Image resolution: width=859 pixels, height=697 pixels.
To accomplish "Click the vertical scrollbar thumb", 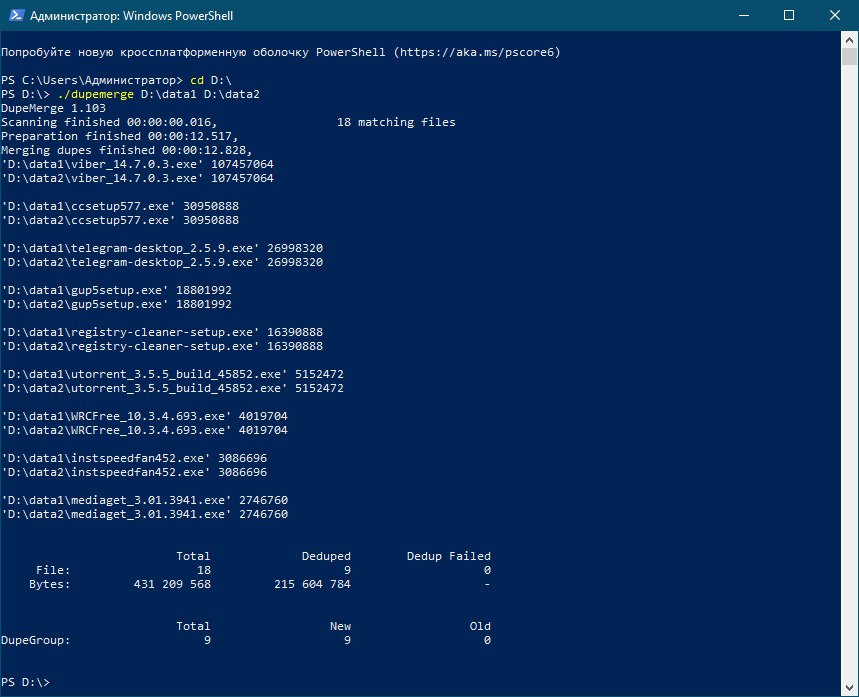I will tap(849, 57).
